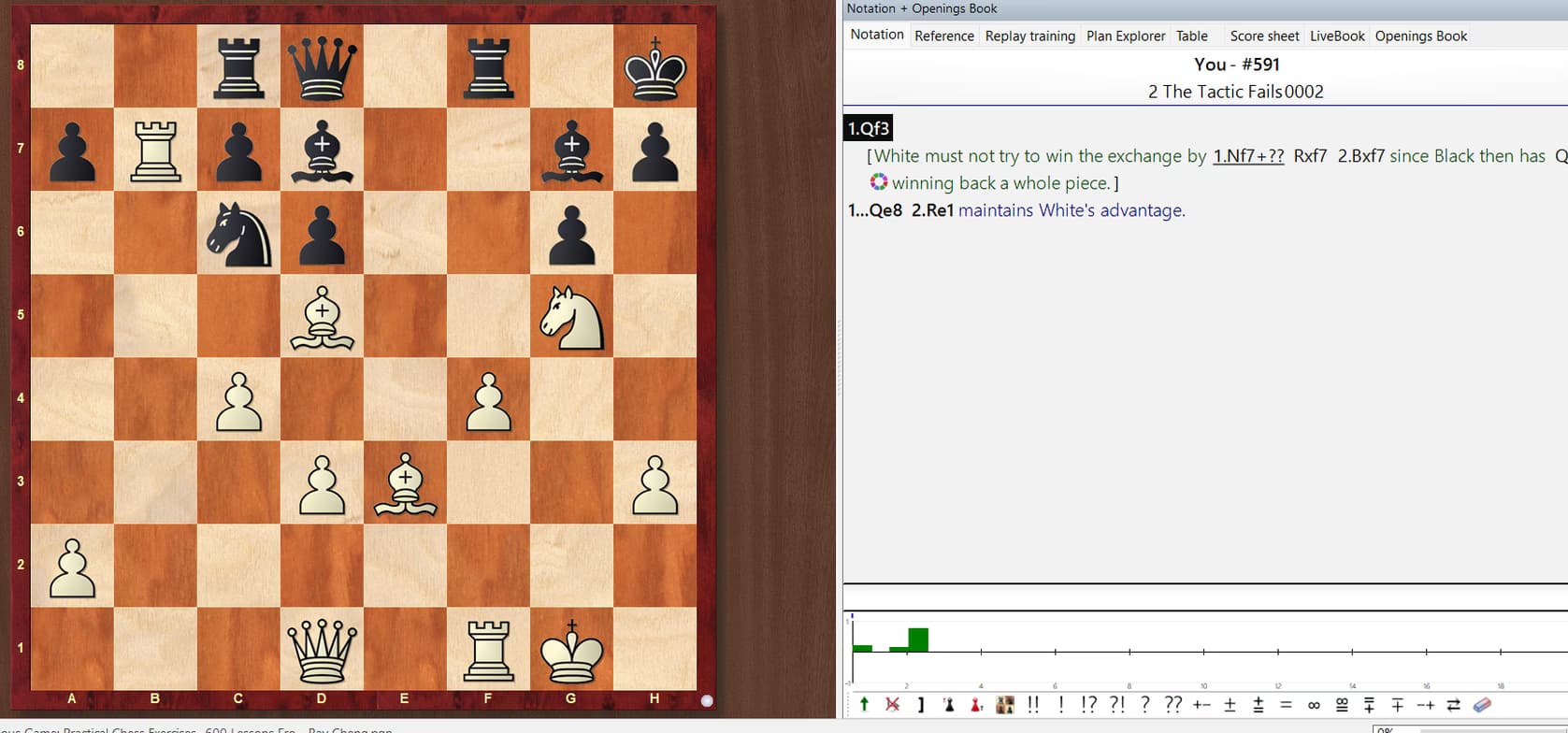
Task: Click the tall green bar in evaluation graph
Action: pos(918,640)
